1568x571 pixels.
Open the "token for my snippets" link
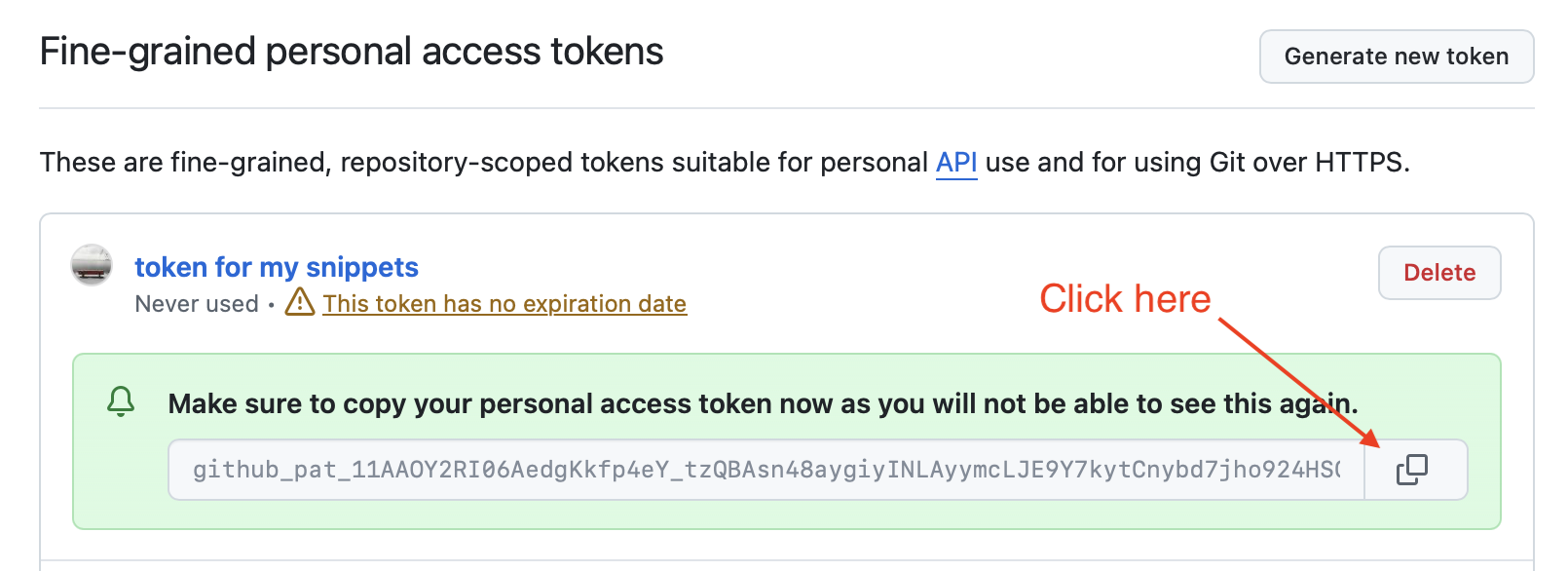(277, 267)
